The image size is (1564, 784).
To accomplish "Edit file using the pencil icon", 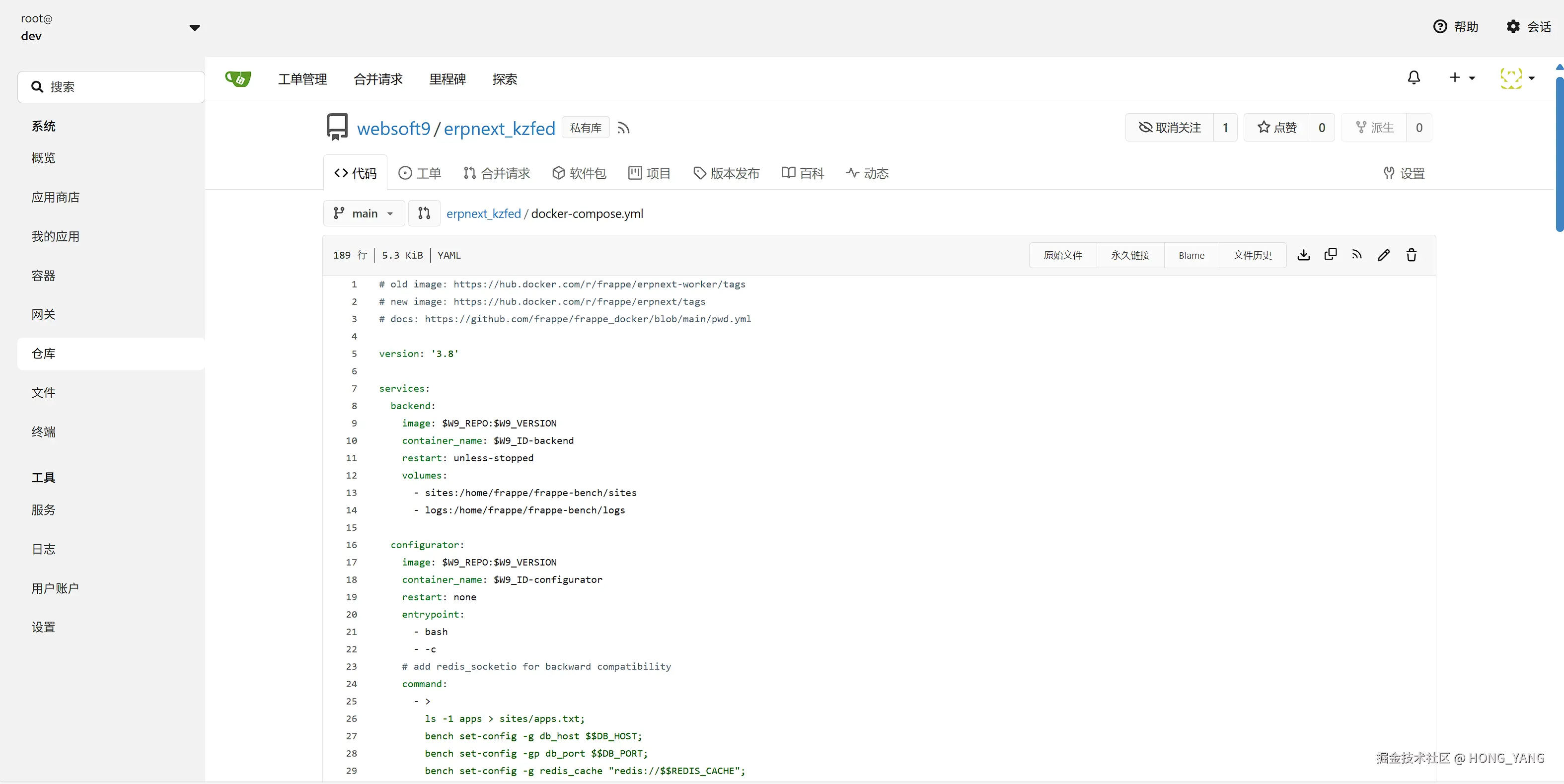I will (x=1384, y=255).
